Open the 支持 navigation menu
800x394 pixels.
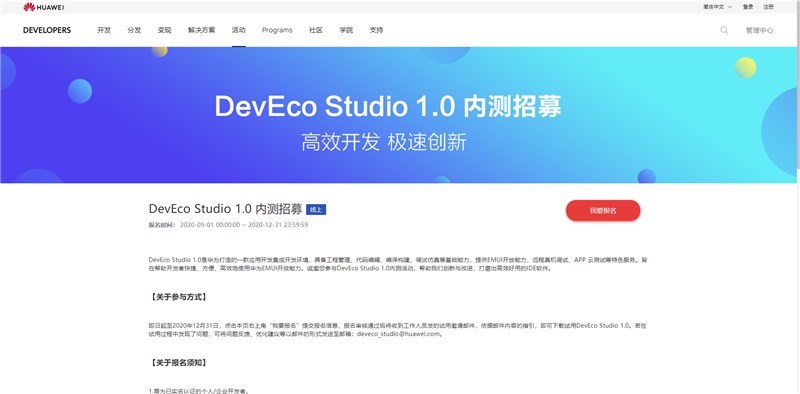[376, 30]
